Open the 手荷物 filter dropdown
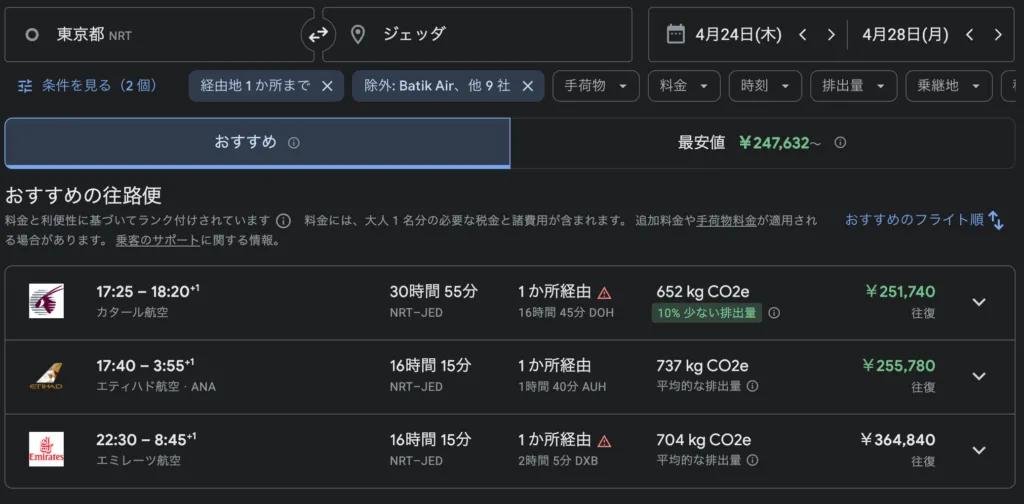1024x504 pixels. [596, 86]
